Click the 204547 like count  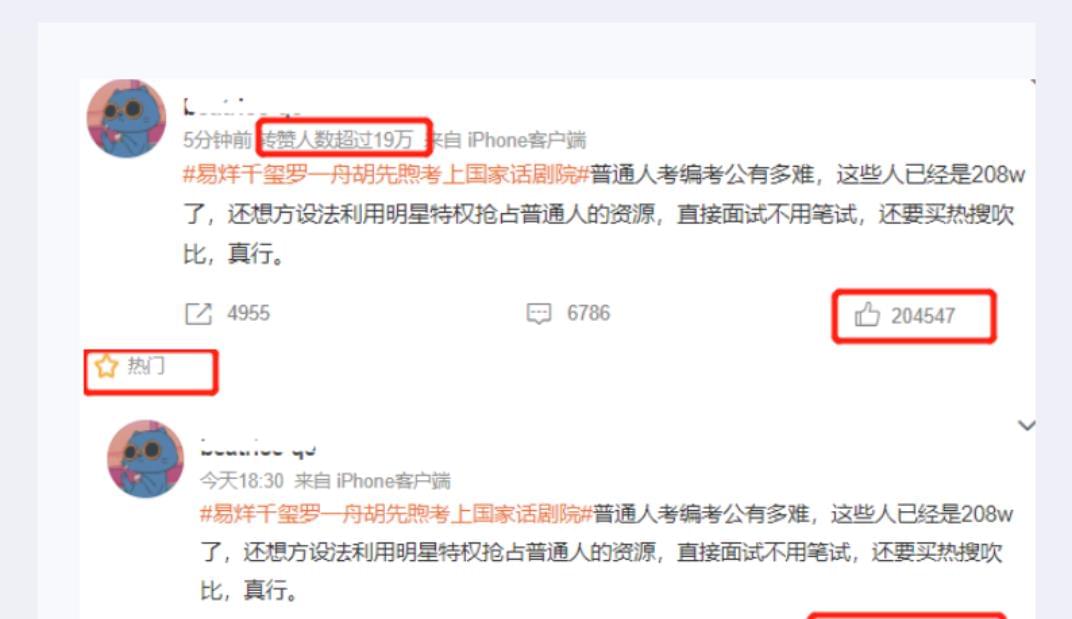click(x=922, y=316)
